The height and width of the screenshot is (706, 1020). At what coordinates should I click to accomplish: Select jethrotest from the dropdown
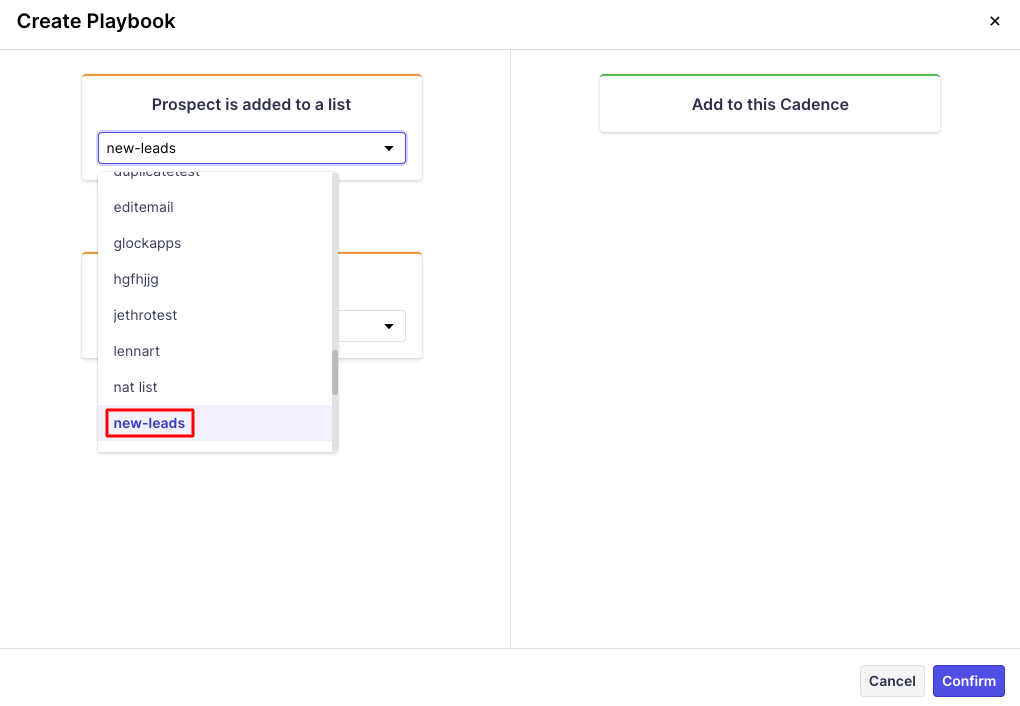tap(145, 315)
